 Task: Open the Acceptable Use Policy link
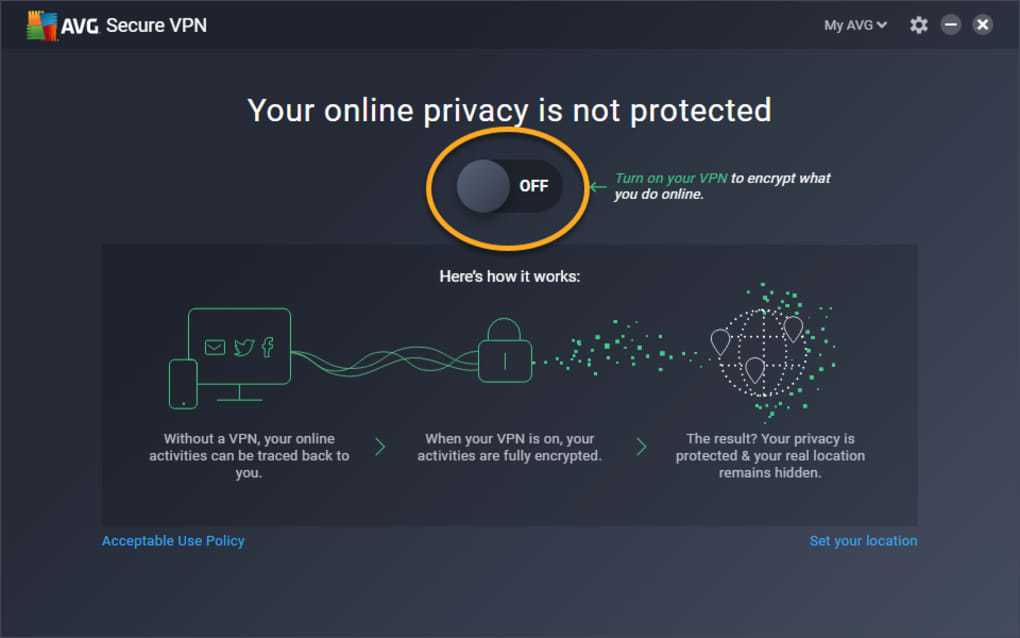tap(173, 541)
